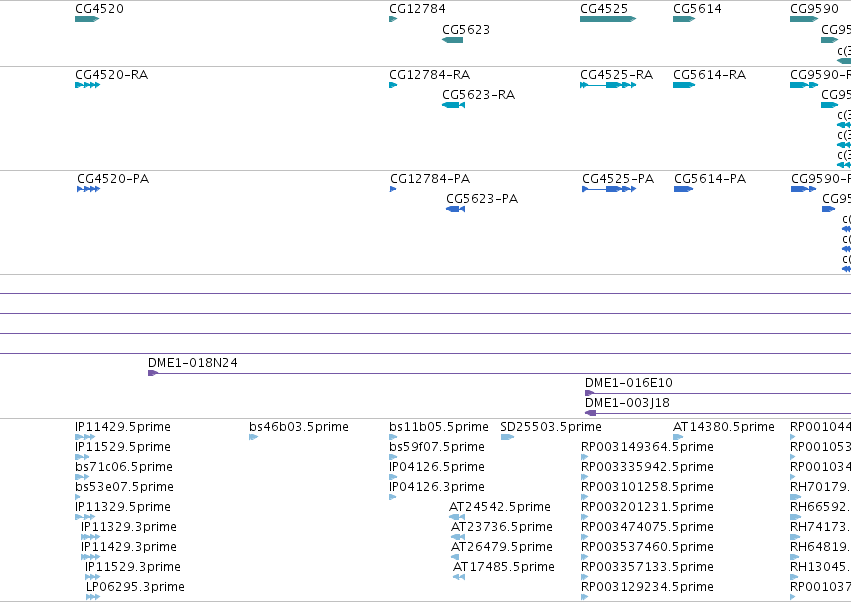
Task: Click the CG9590 gene label
Action: click(x=815, y=9)
